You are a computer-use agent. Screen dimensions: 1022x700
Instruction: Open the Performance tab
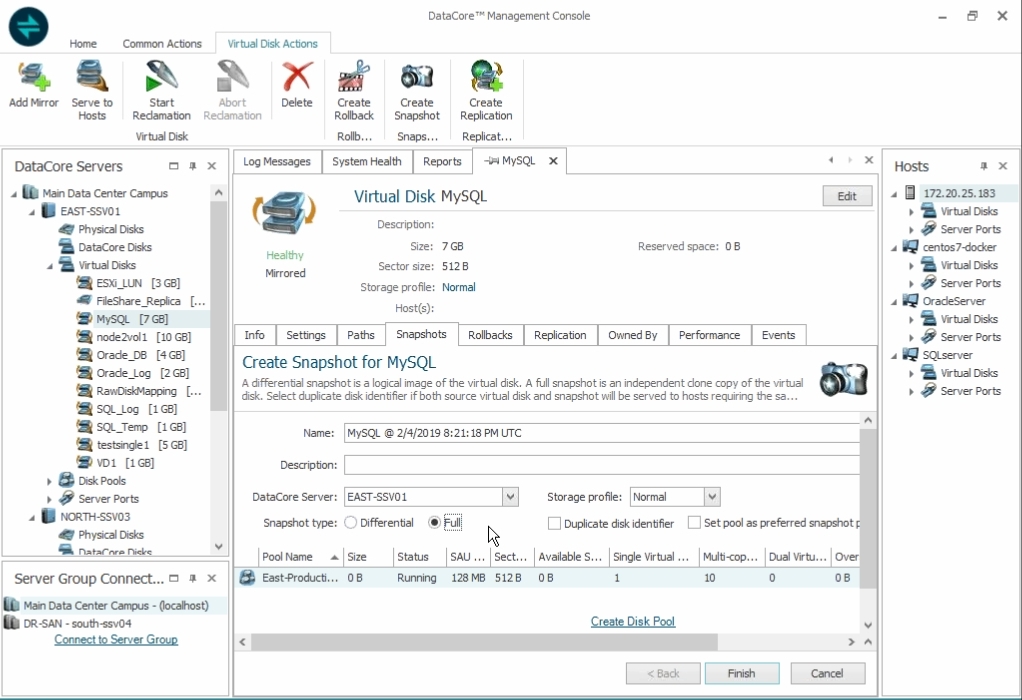point(709,335)
